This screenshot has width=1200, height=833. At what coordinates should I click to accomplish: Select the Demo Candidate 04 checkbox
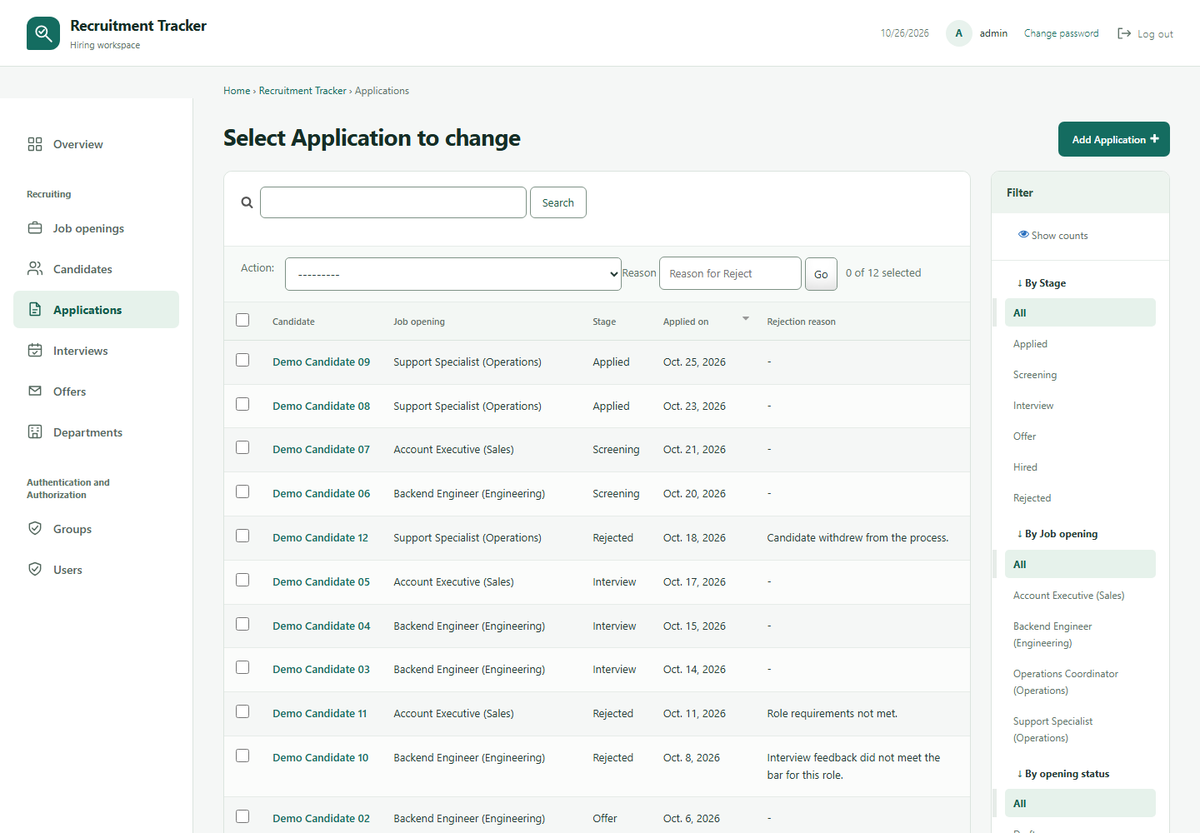242,624
